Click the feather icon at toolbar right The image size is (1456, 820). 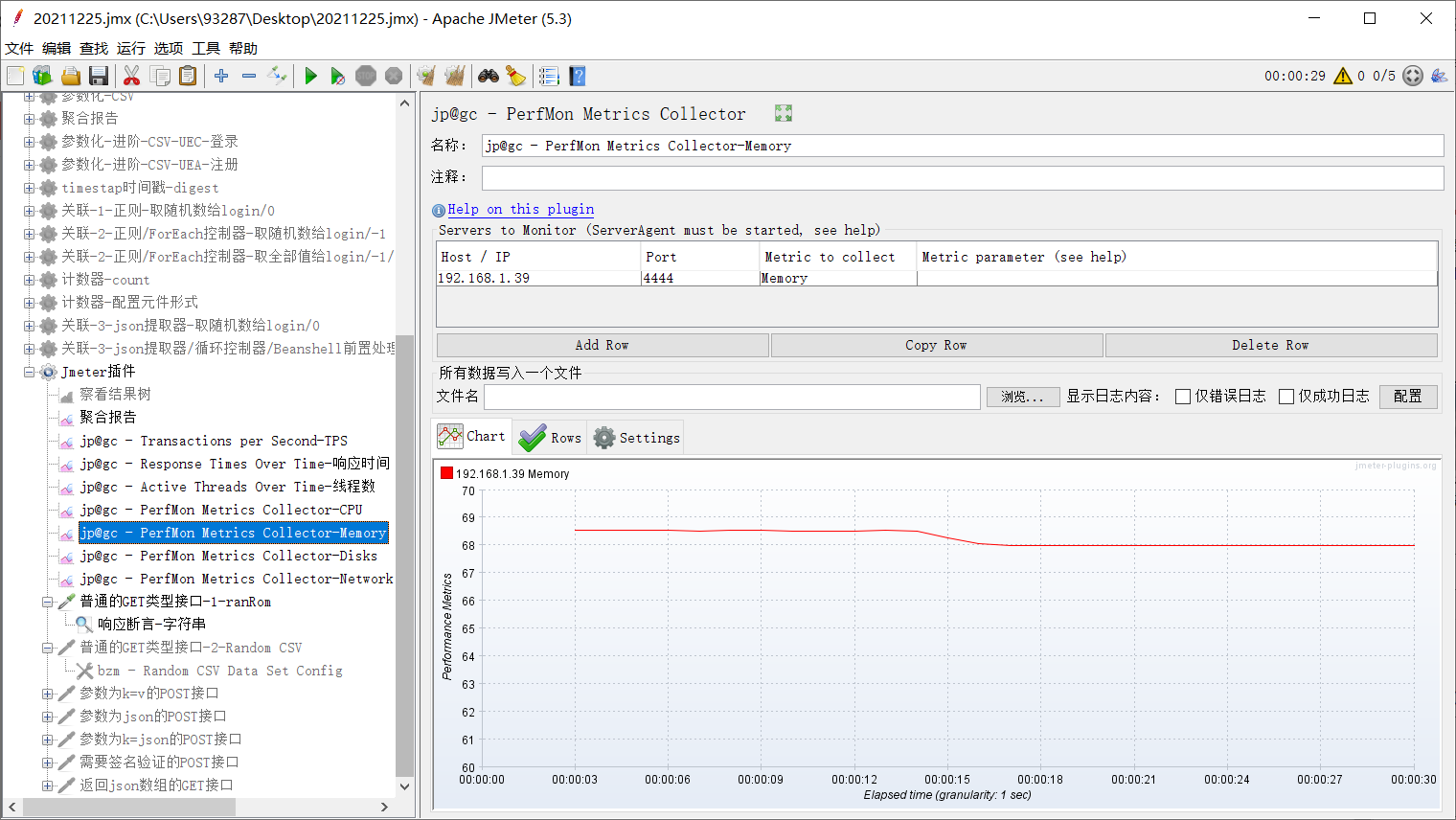point(1439,76)
